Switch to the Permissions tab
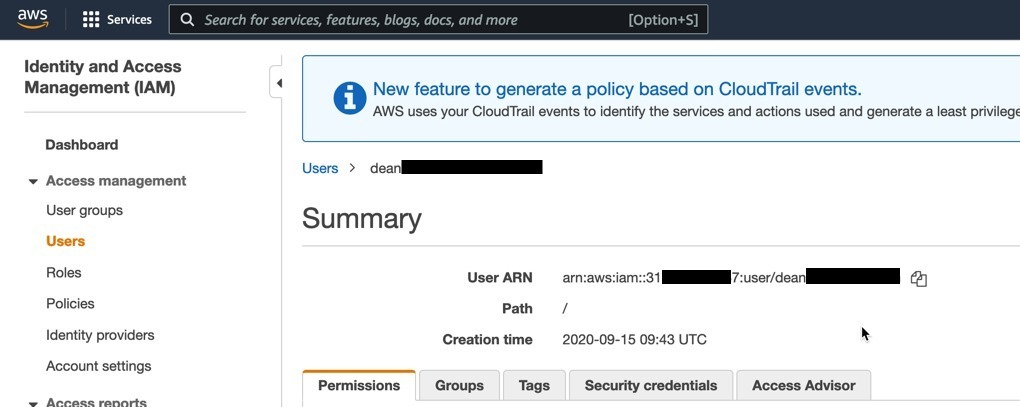The width and height of the screenshot is (1020, 407). [359, 386]
